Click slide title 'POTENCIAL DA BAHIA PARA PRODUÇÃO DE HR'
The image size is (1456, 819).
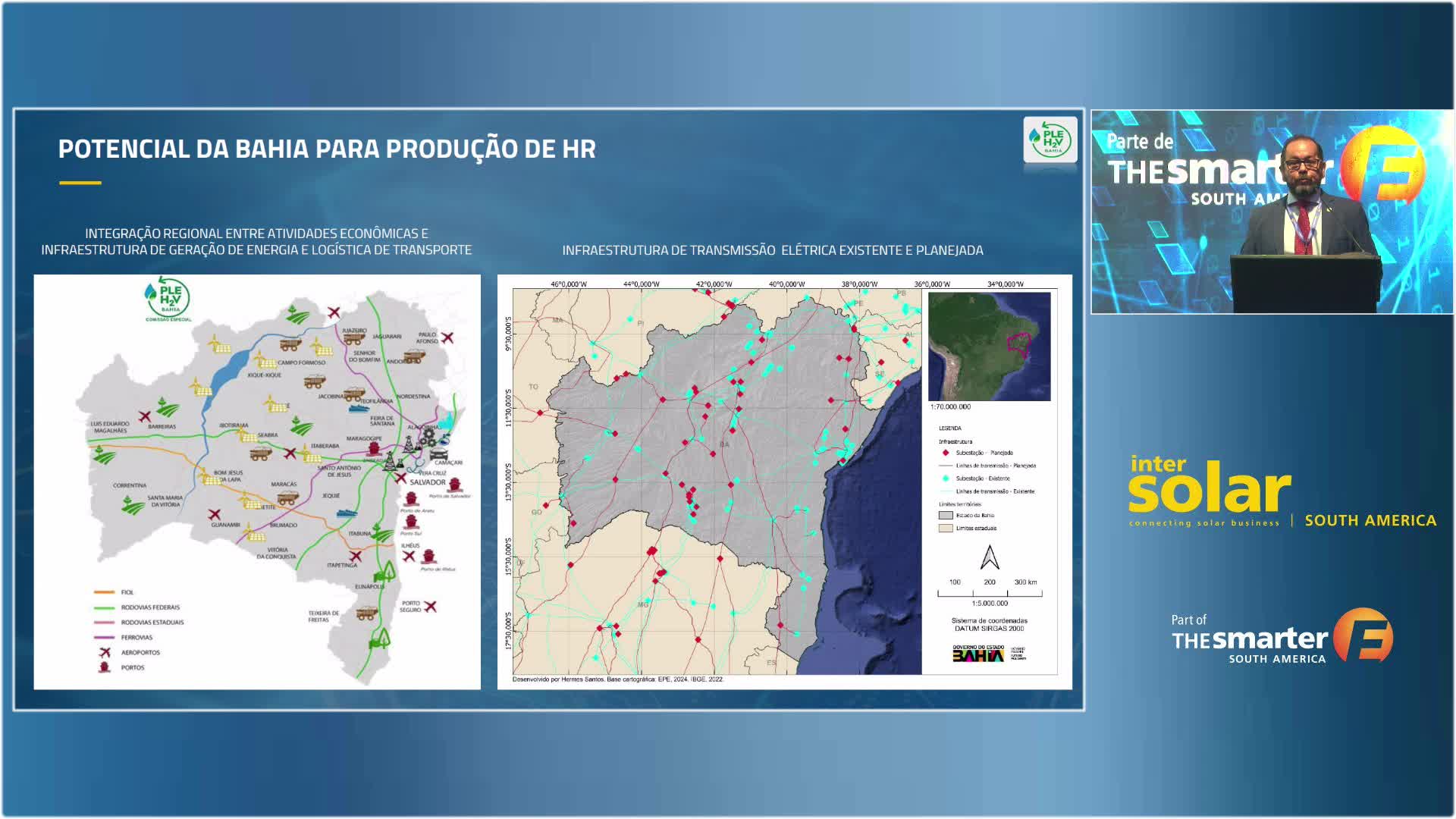327,149
